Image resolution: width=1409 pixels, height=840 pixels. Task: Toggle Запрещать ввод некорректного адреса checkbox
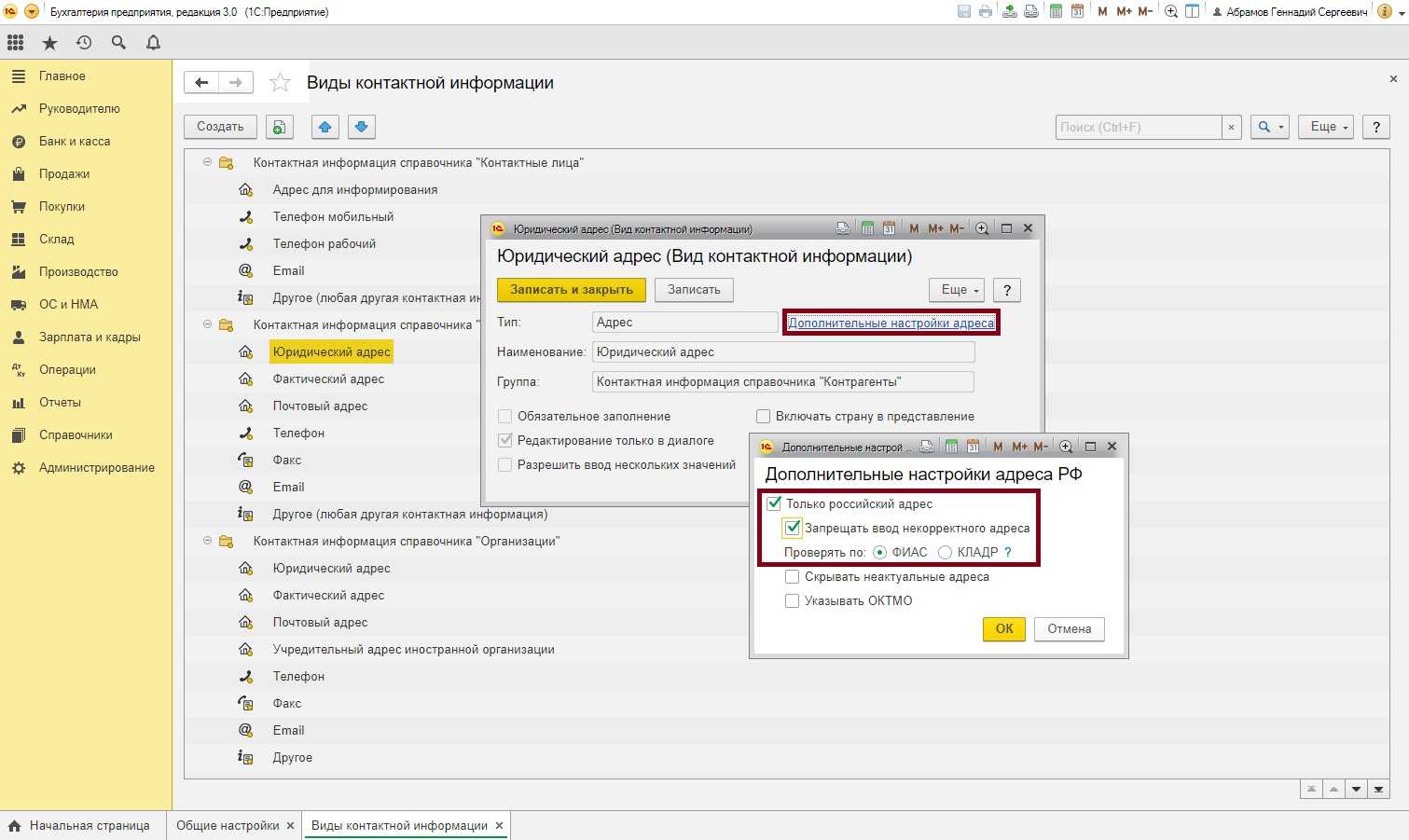coord(793,528)
